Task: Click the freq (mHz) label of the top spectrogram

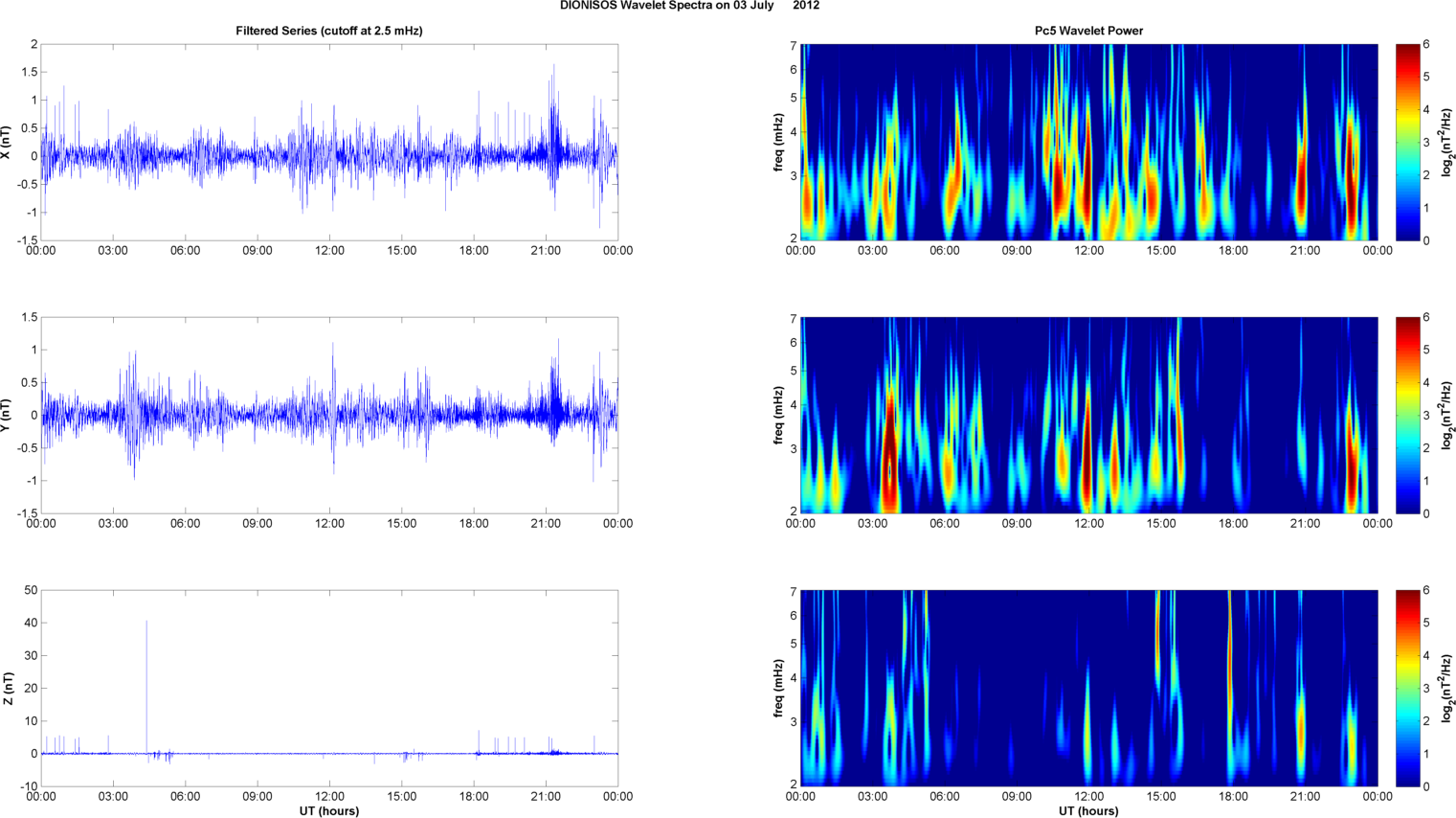Action: point(779,142)
